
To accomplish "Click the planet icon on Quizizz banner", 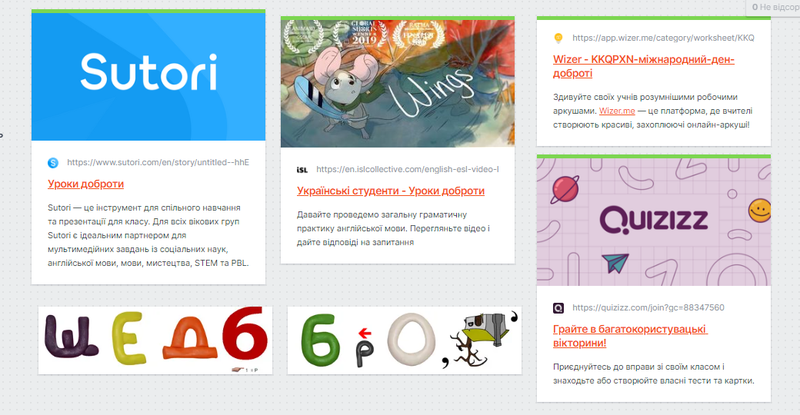I will 565,189.
